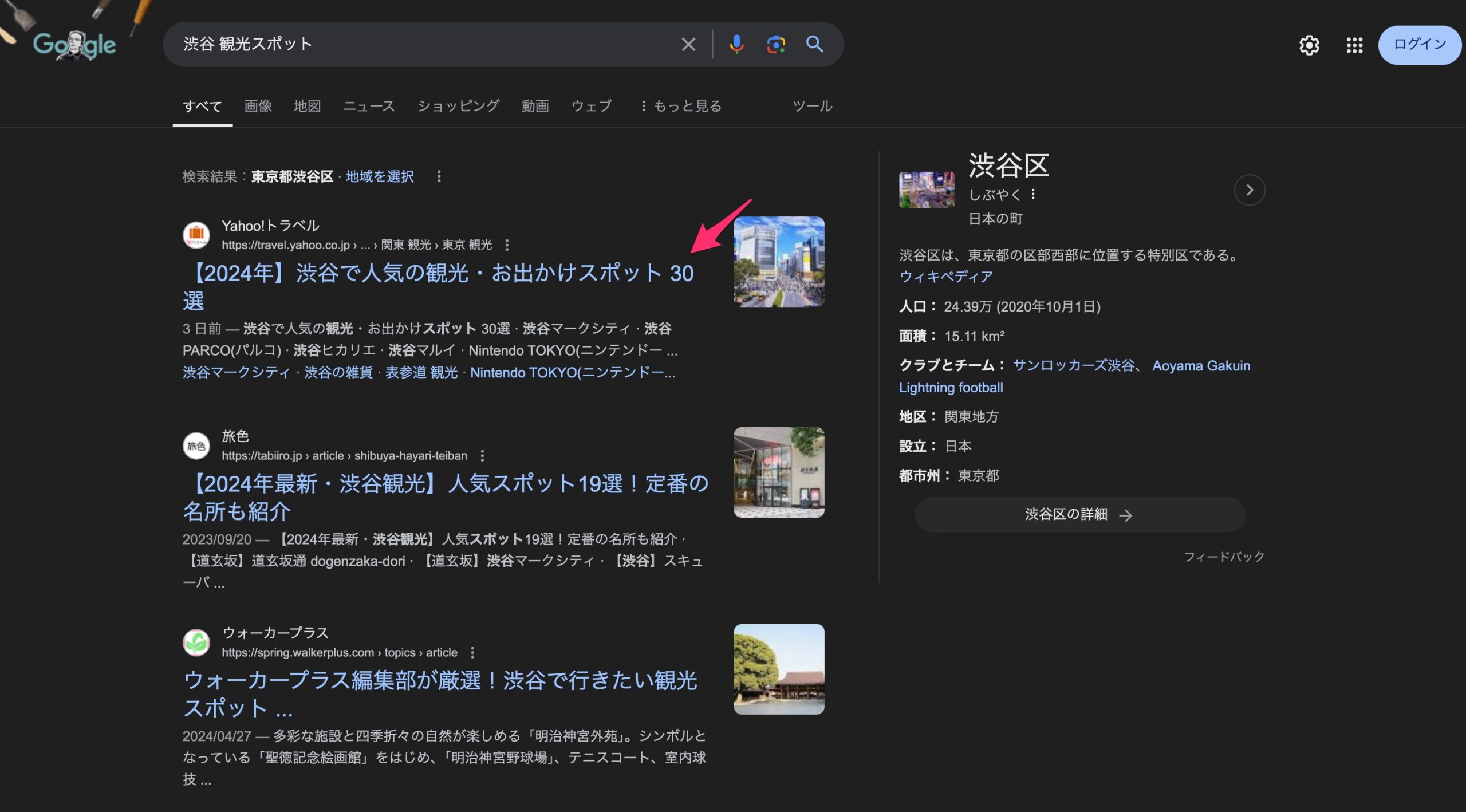Start voice search with the microphone icon
Viewport: 1466px width, 812px height.
coord(736,44)
